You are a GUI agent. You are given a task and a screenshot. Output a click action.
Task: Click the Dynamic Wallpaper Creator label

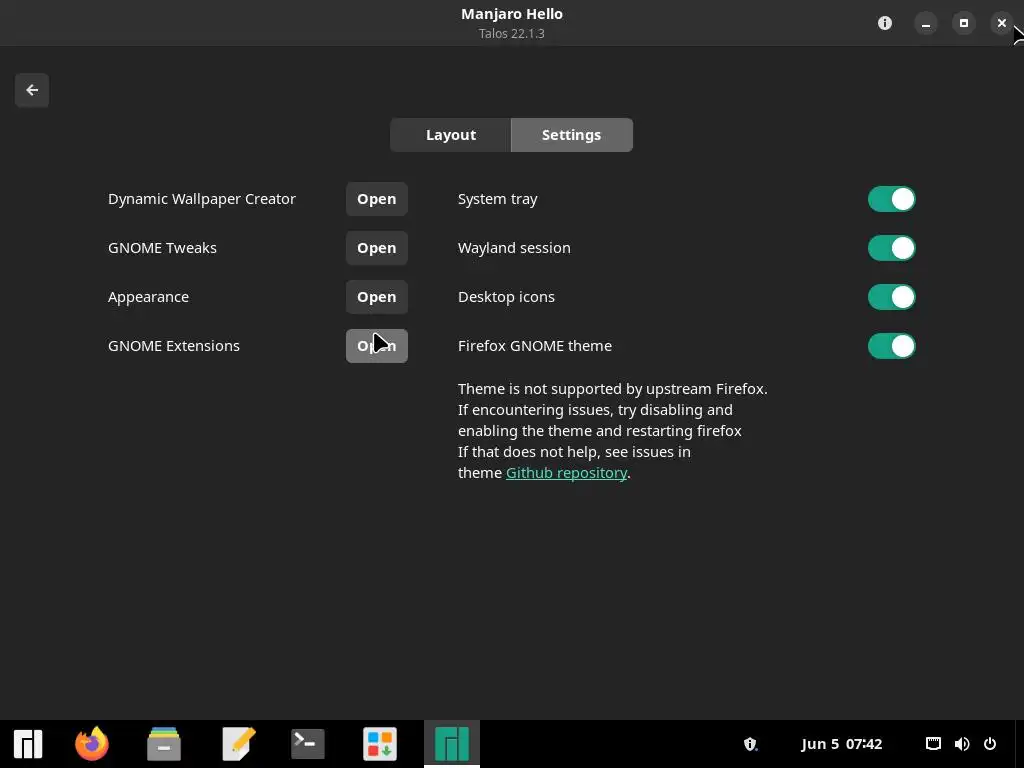click(202, 199)
